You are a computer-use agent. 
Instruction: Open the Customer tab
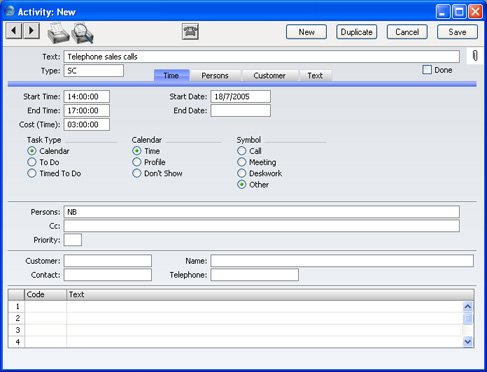[269, 76]
